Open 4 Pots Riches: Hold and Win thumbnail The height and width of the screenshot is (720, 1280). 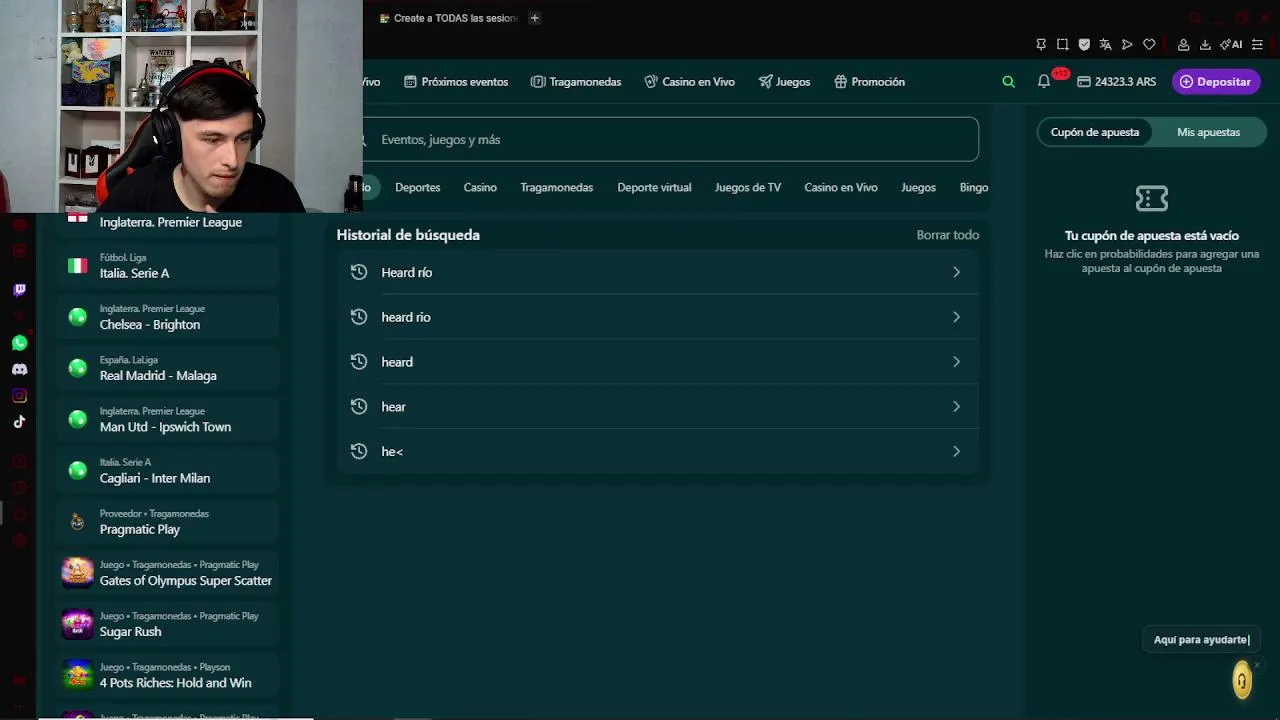pyautogui.click(x=77, y=675)
